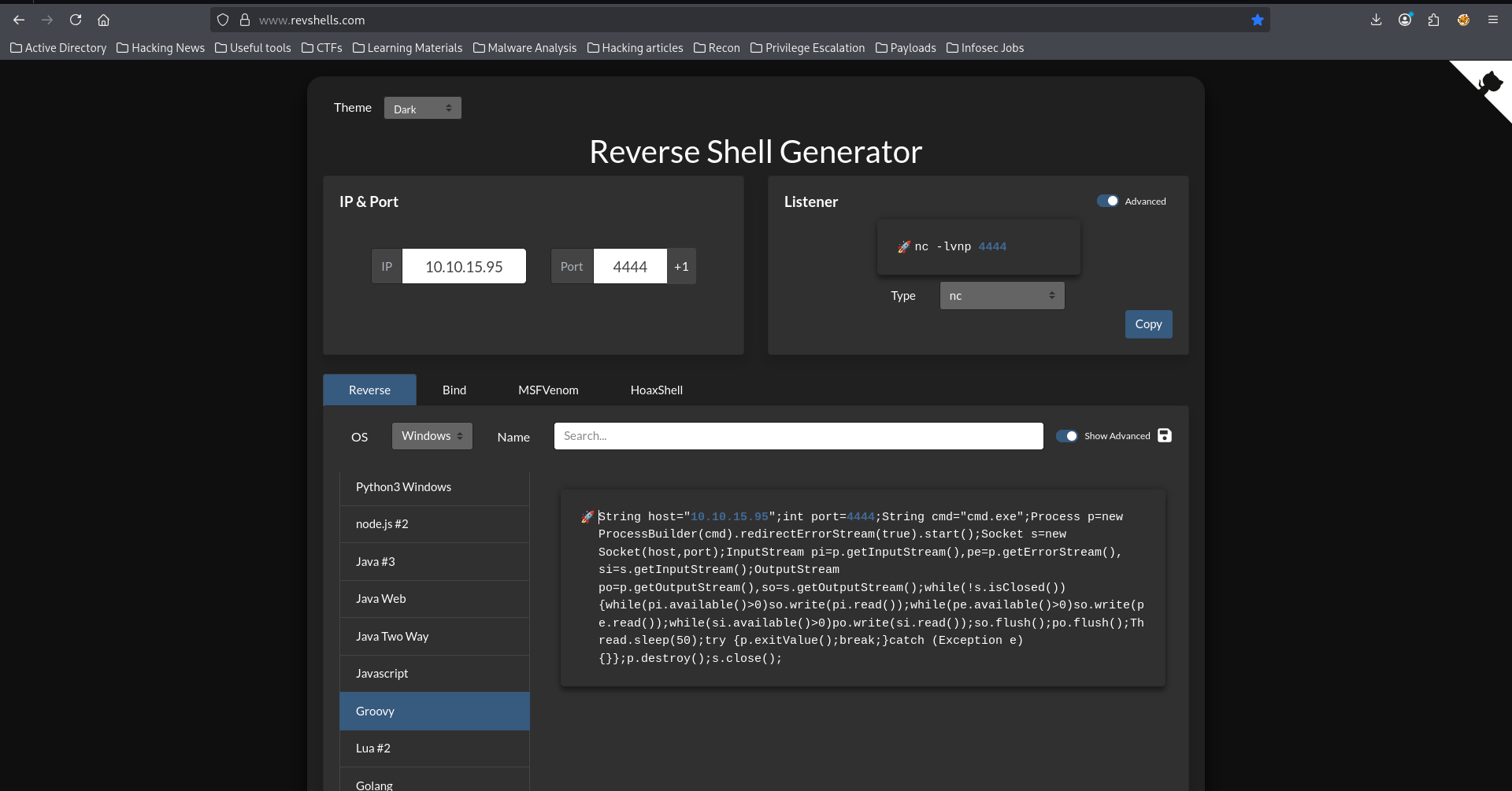Click the tracking protection shield in the address bar
Screen dimensions: 1512x791
pyautogui.click(x=223, y=20)
